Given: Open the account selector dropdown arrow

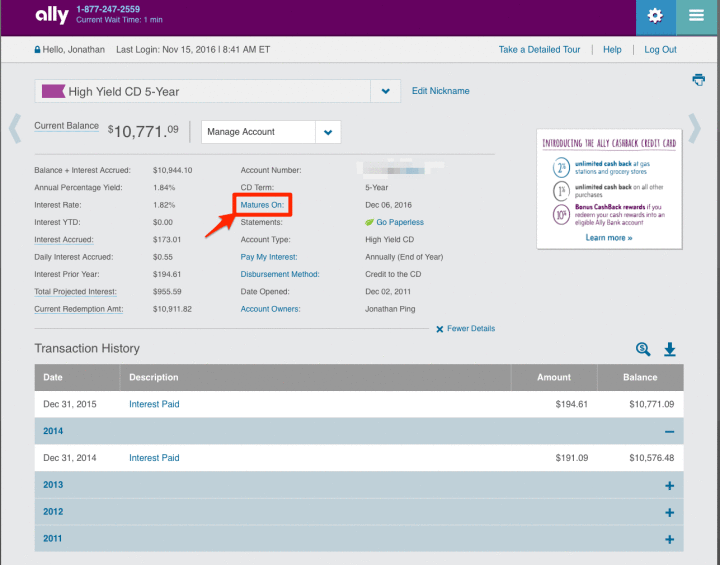Looking at the screenshot, I should 386,91.
